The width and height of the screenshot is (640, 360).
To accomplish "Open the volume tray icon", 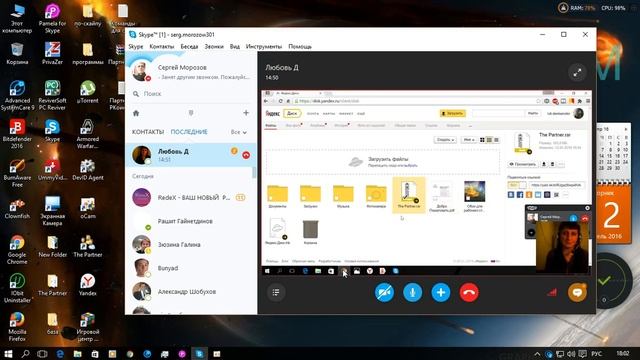I will tap(571, 354).
